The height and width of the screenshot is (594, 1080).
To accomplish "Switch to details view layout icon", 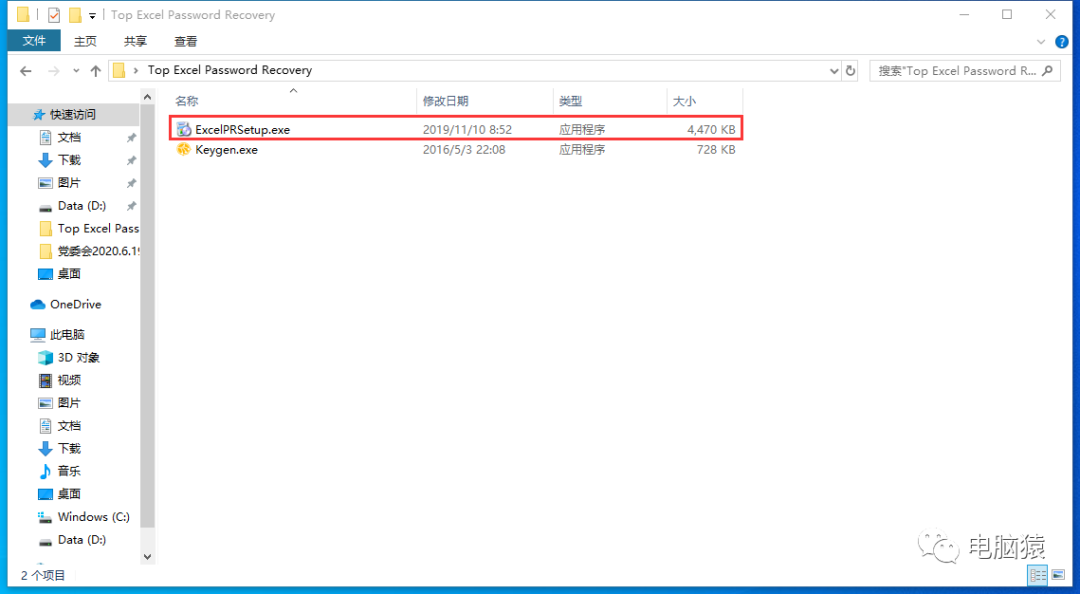I will [x=1037, y=575].
